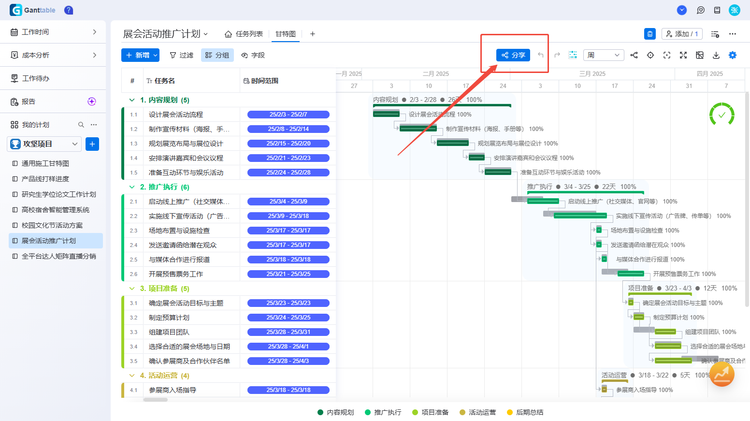
Task: Open the 全平台达人矩阵直播分销 plan
Action: coord(55,256)
